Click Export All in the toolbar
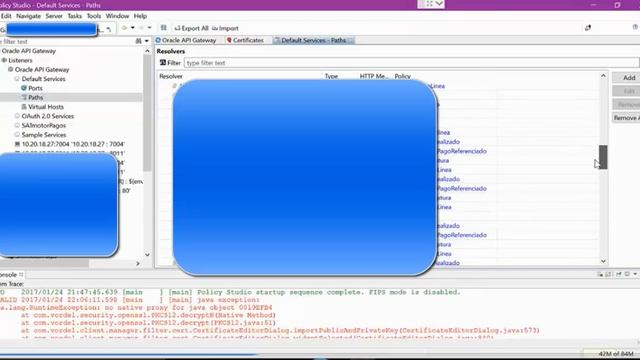The height and width of the screenshot is (360, 640). click(x=191, y=28)
